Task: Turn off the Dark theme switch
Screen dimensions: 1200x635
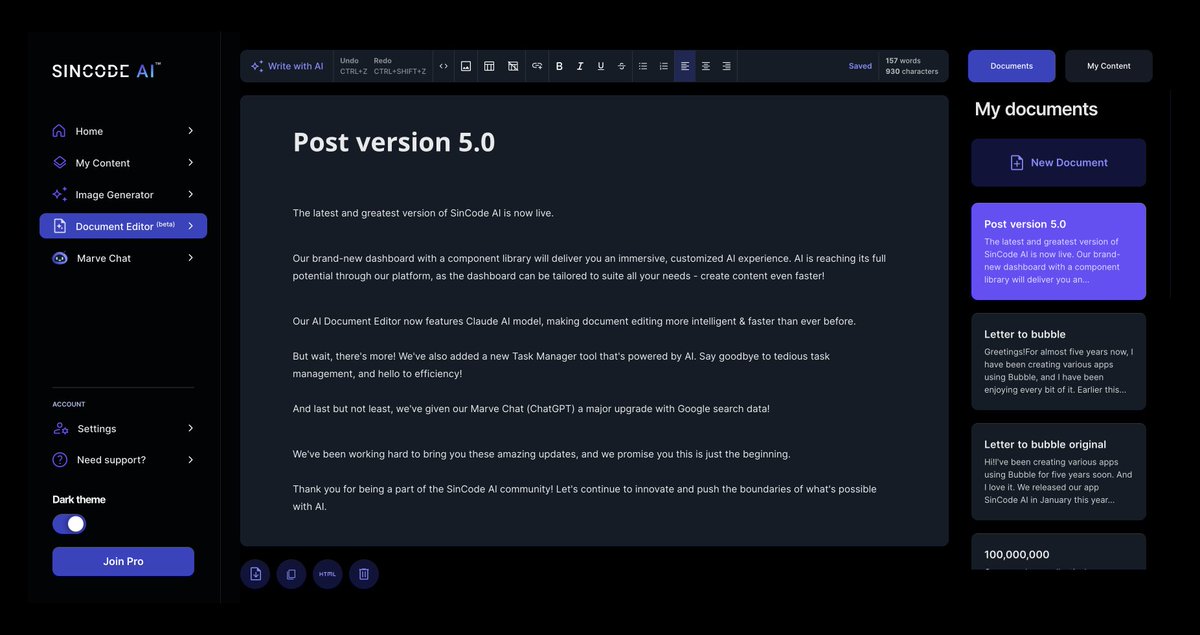Action: coord(69,524)
